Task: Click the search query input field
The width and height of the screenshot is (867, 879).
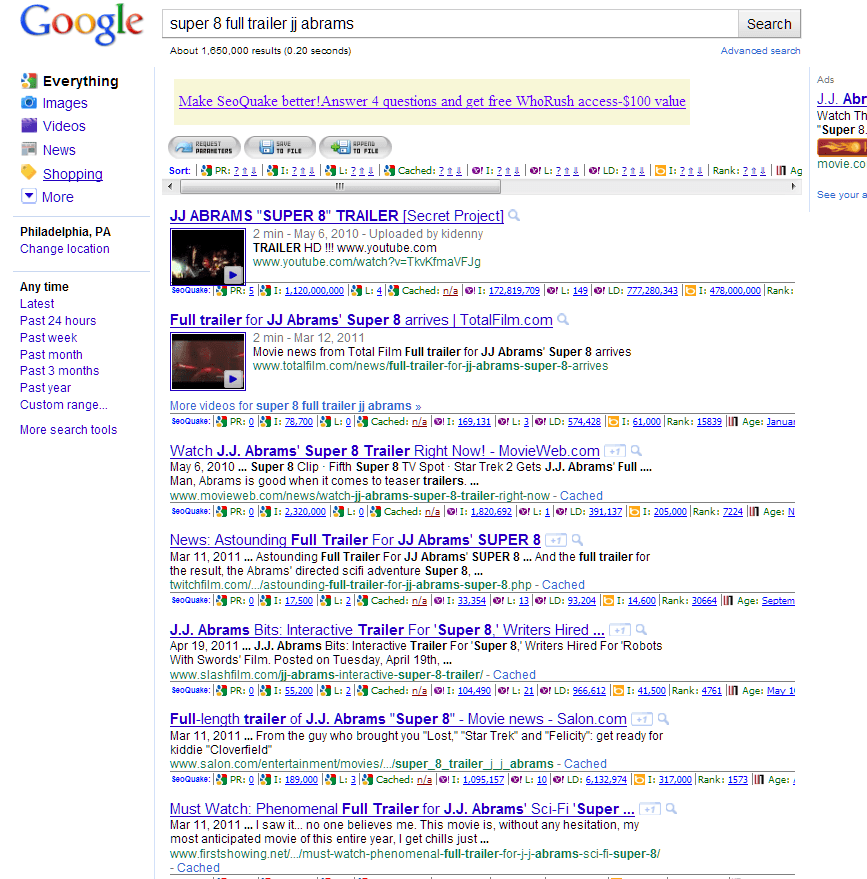Action: point(450,23)
